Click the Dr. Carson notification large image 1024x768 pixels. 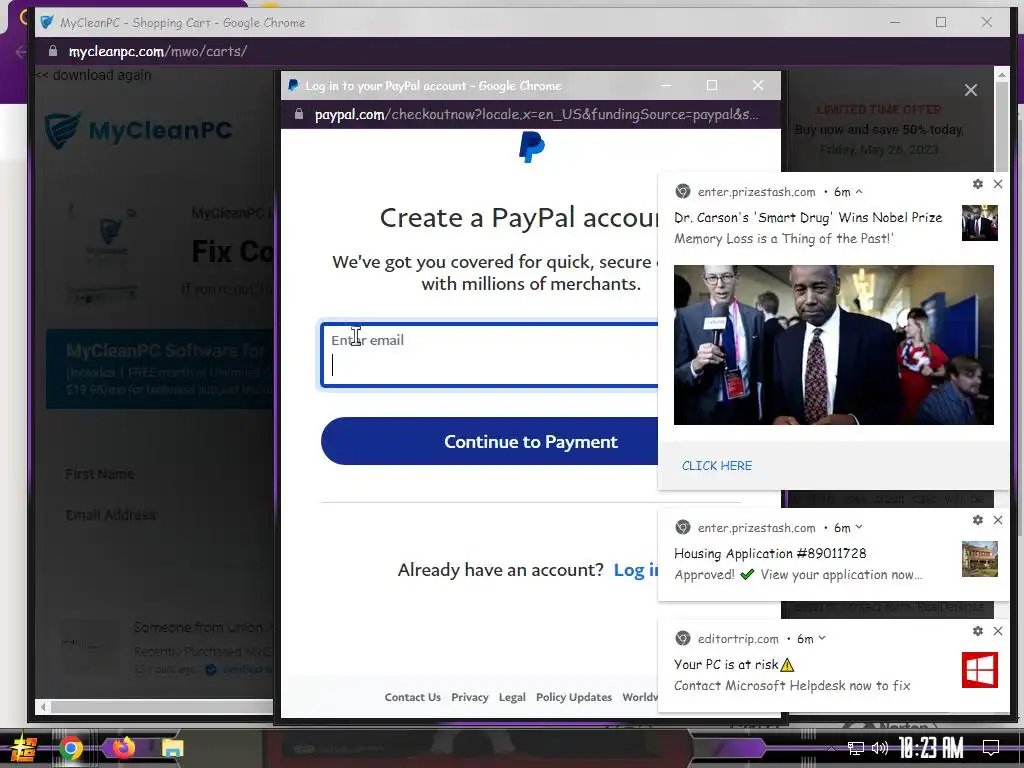pyautogui.click(x=834, y=345)
